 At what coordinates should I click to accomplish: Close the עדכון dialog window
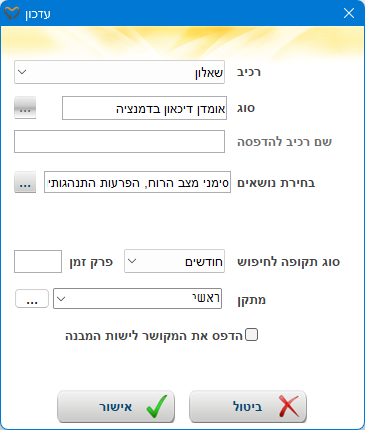click(x=349, y=13)
